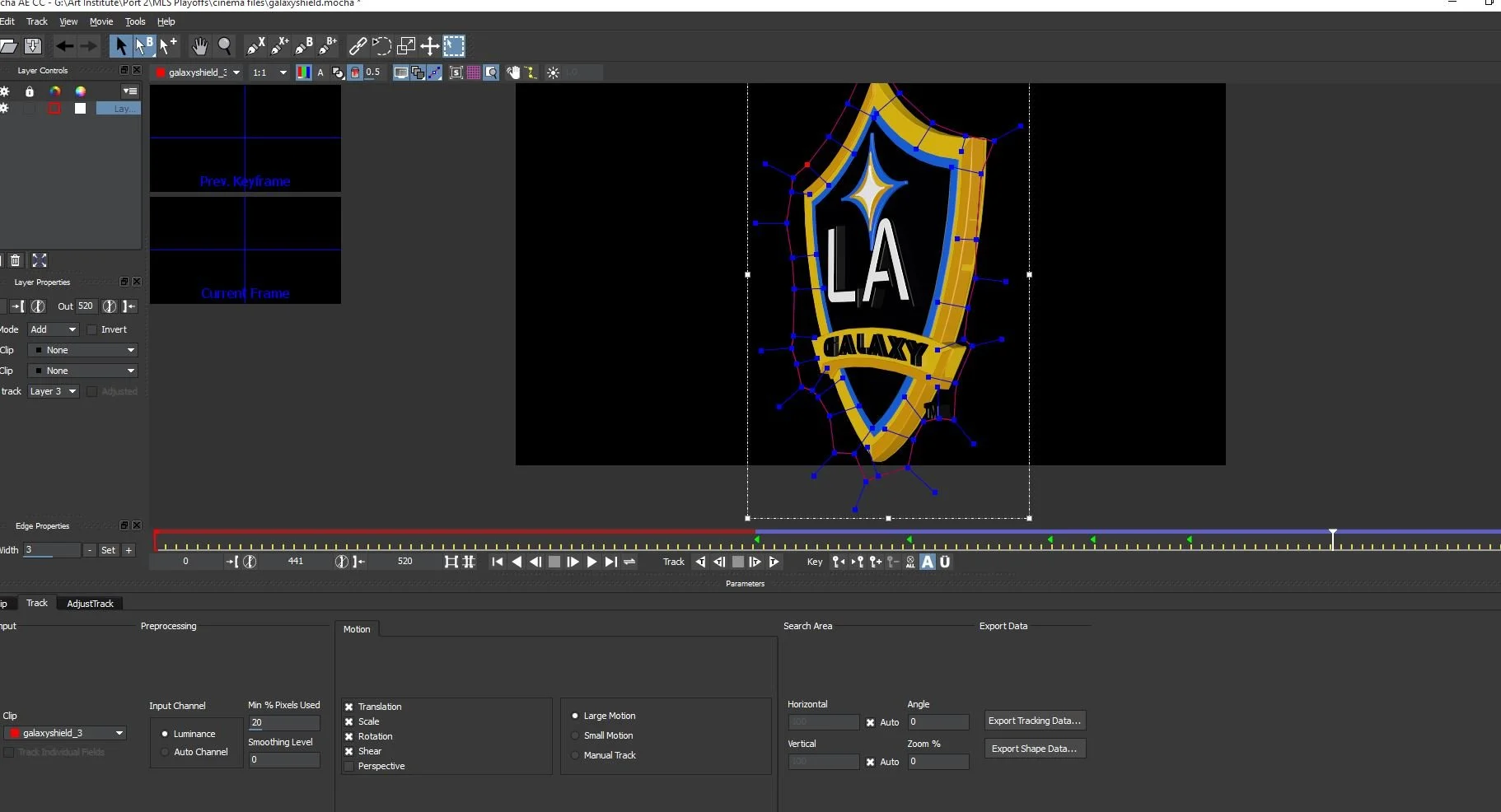
Task: Click the Undo back arrow
Action: click(65, 46)
